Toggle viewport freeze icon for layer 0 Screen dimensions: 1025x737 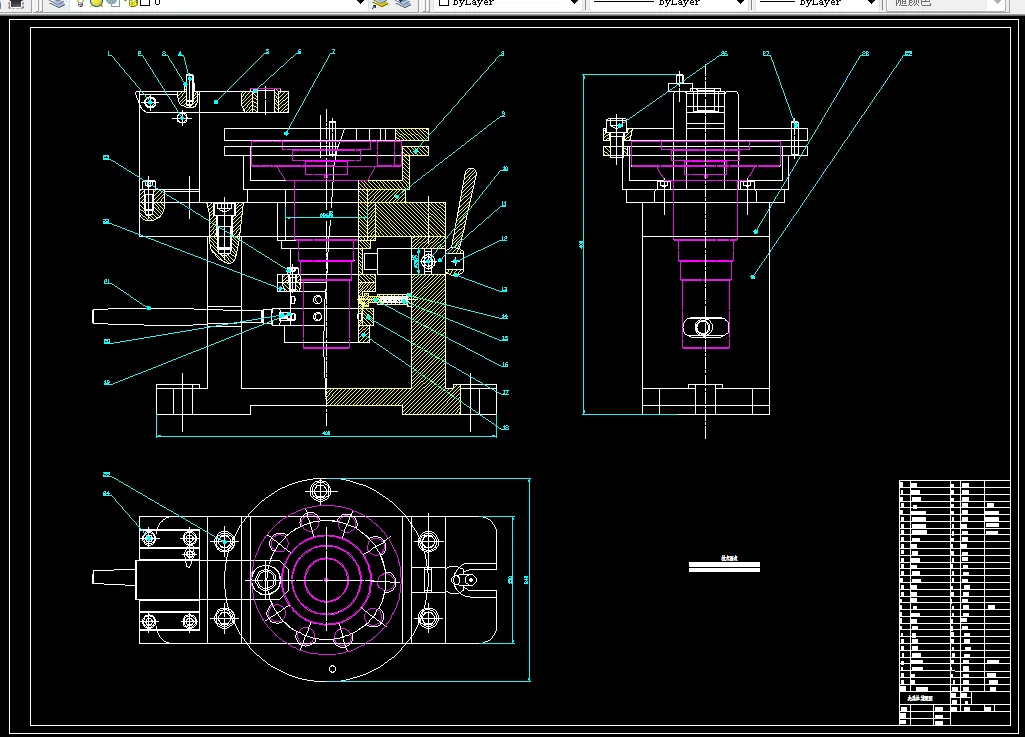(x=113, y=3)
